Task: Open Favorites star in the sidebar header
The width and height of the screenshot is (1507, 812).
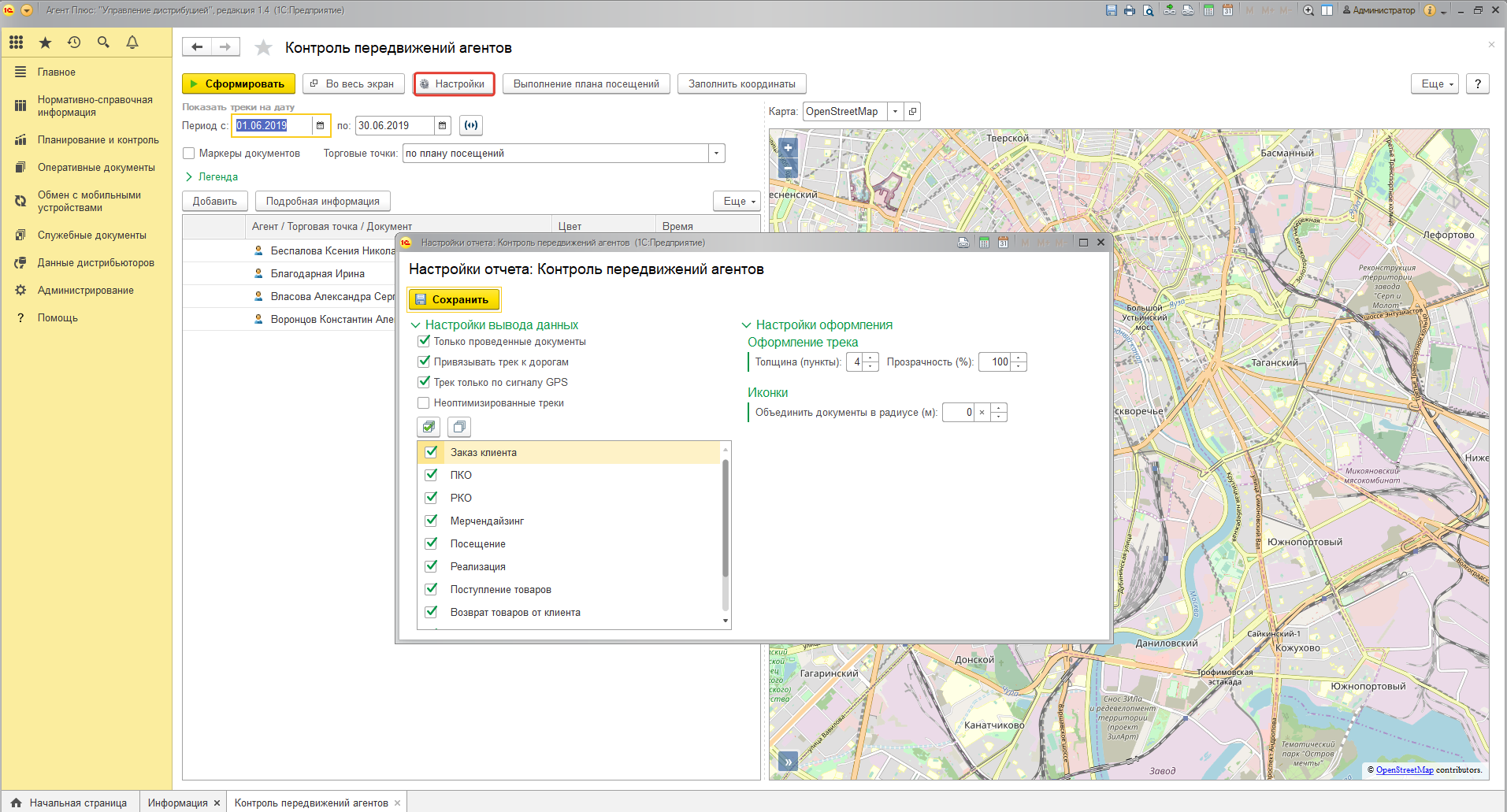Action: tap(45, 43)
